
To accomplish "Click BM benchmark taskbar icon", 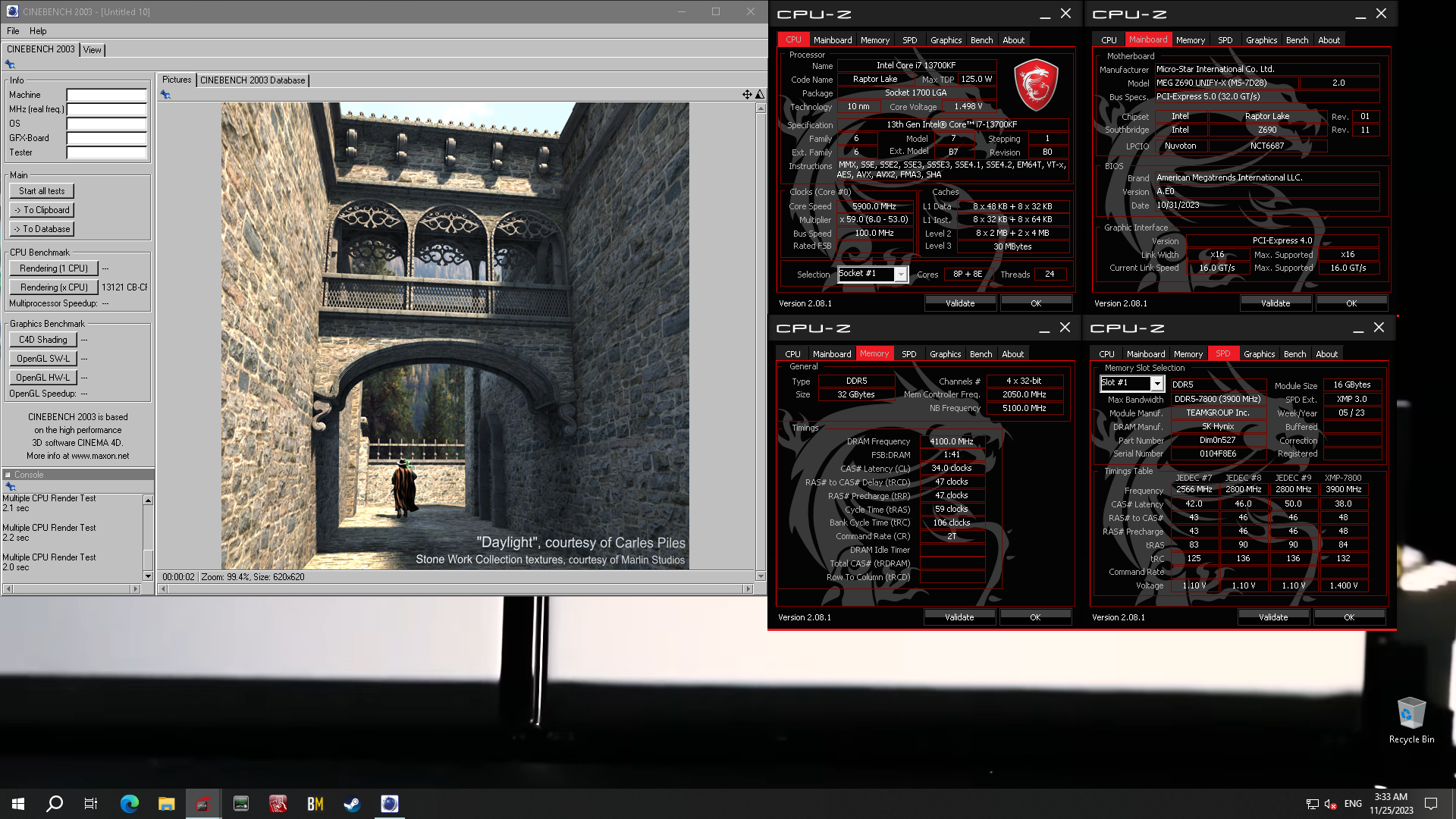I will (x=315, y=804).
